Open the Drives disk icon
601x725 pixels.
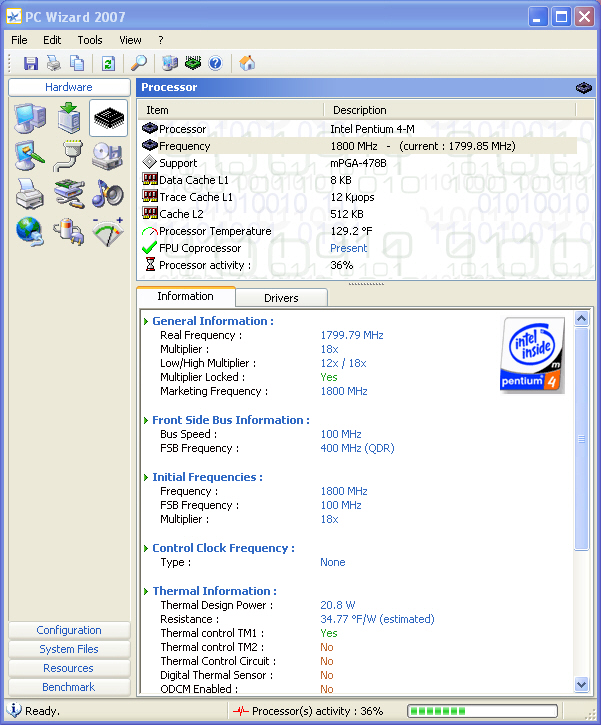pyautogui.click(x=107, y=156)
